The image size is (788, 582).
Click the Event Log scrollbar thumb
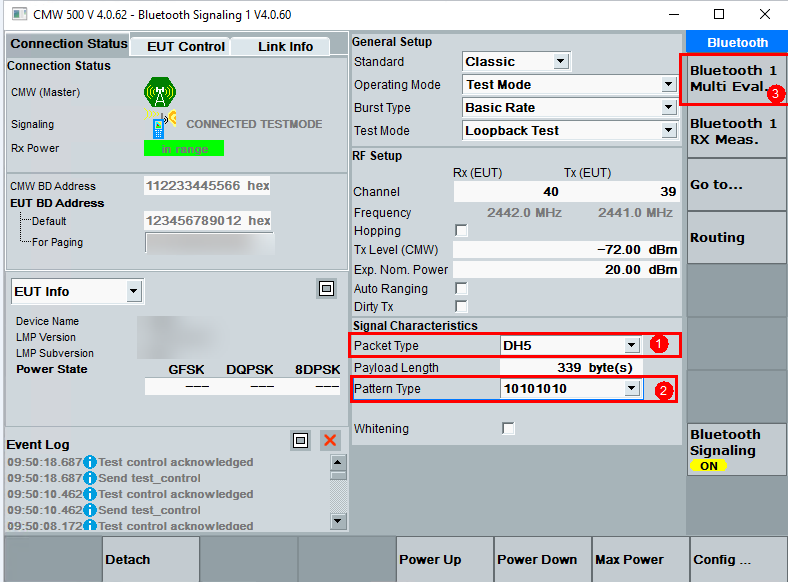[338, 475]
